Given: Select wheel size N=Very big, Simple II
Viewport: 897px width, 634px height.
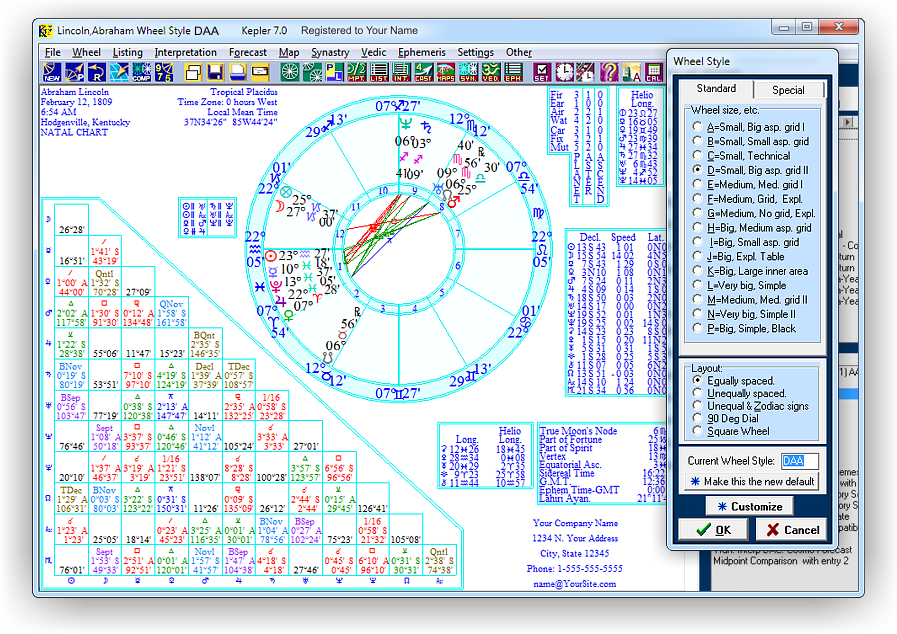Looking at the screenshot, I should [744, 314].
